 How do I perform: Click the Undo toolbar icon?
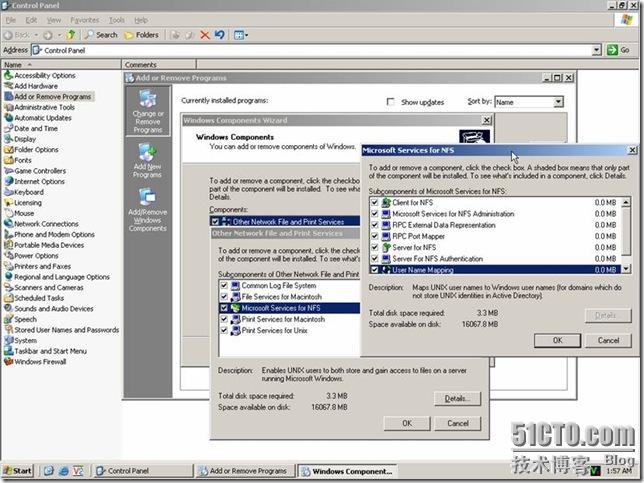tap(220, 35)
